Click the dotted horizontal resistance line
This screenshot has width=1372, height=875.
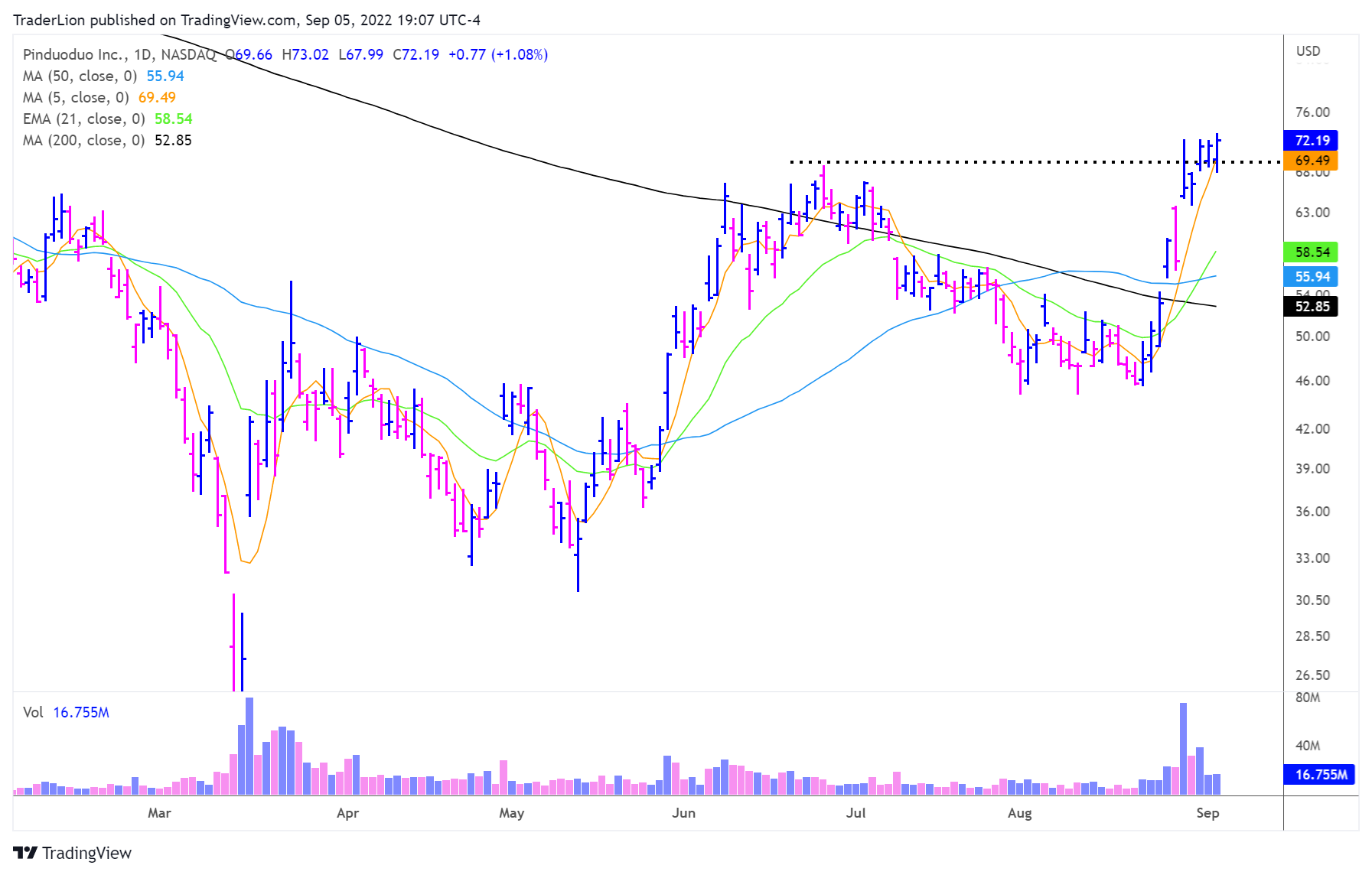[1035, 162]
